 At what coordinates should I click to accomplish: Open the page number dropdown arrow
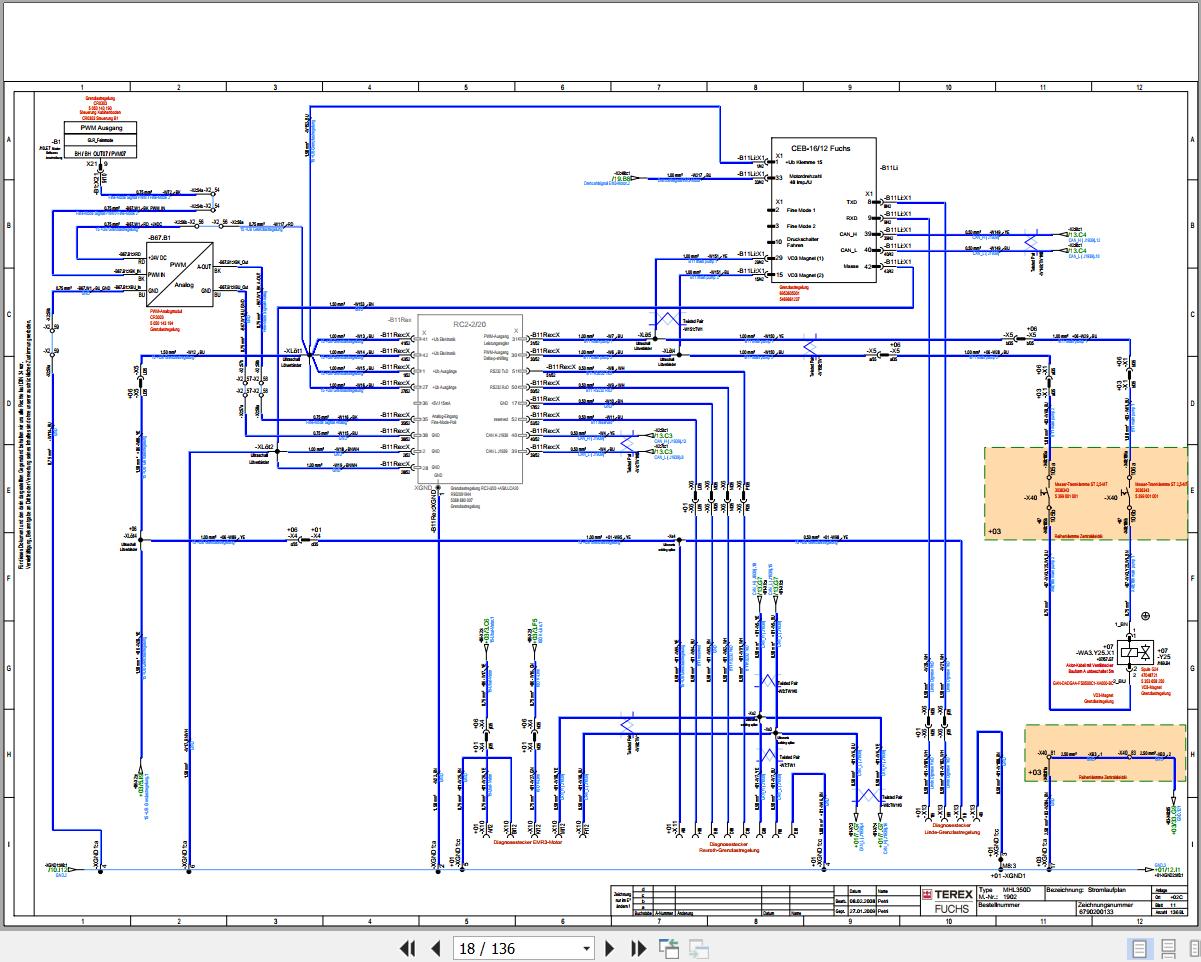587,949
